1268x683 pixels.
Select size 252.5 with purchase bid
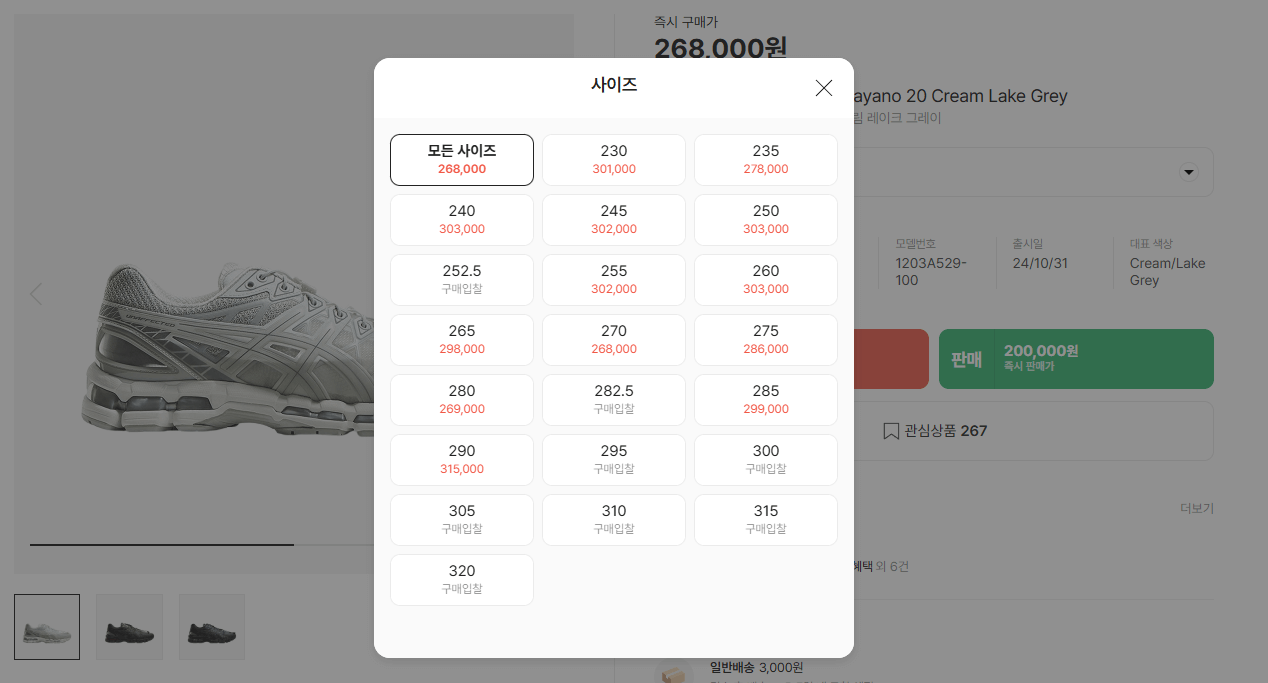coord(462,280)
